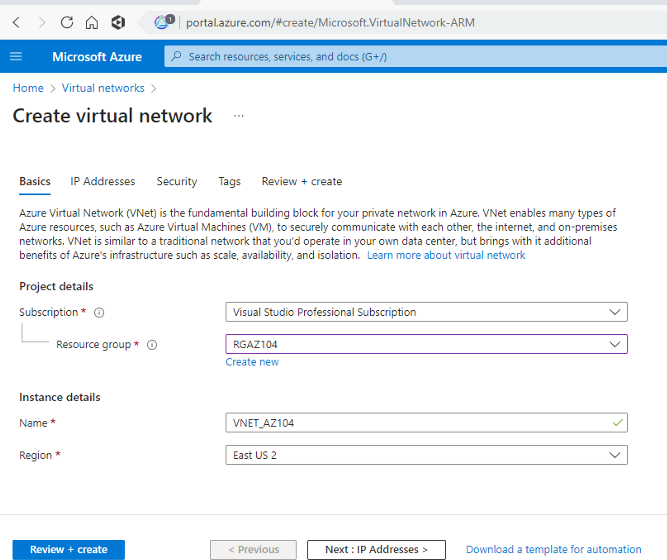The height and width of the screenshot is (560, 667).
Task: Click the blue Review + create button
Action: [x=68, y=550]
